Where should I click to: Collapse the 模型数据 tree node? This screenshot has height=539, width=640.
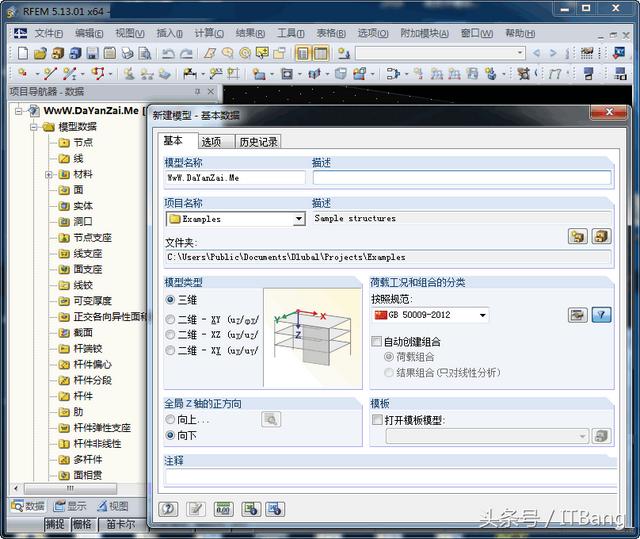tap(34, 127)
